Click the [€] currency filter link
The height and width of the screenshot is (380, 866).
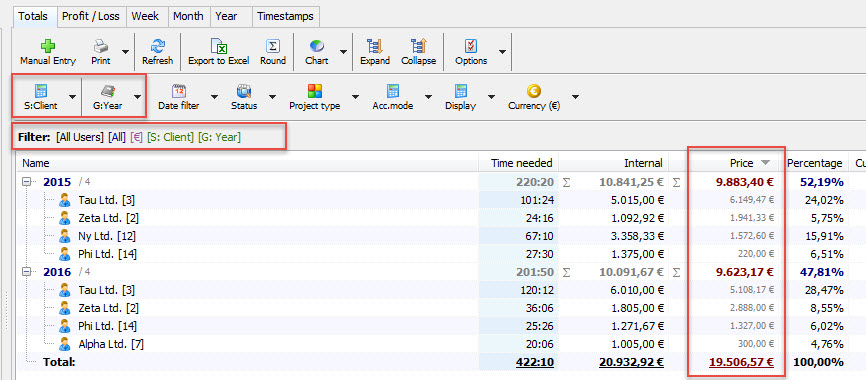[136, 137]
